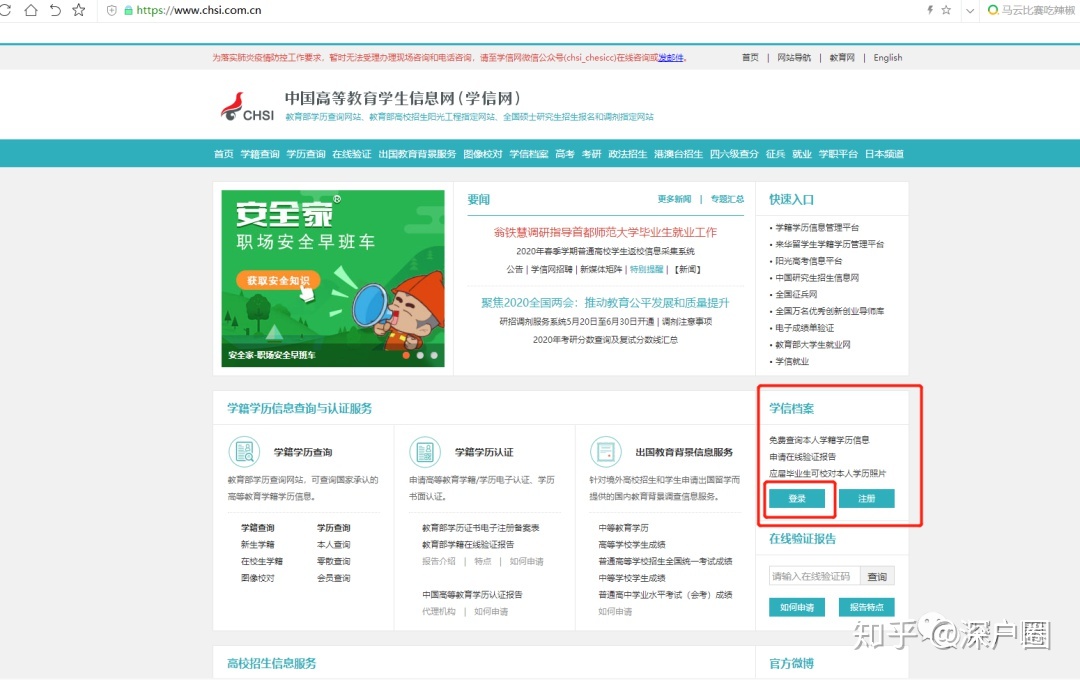
Task: Click the English link at top
Action: point(888,58)
